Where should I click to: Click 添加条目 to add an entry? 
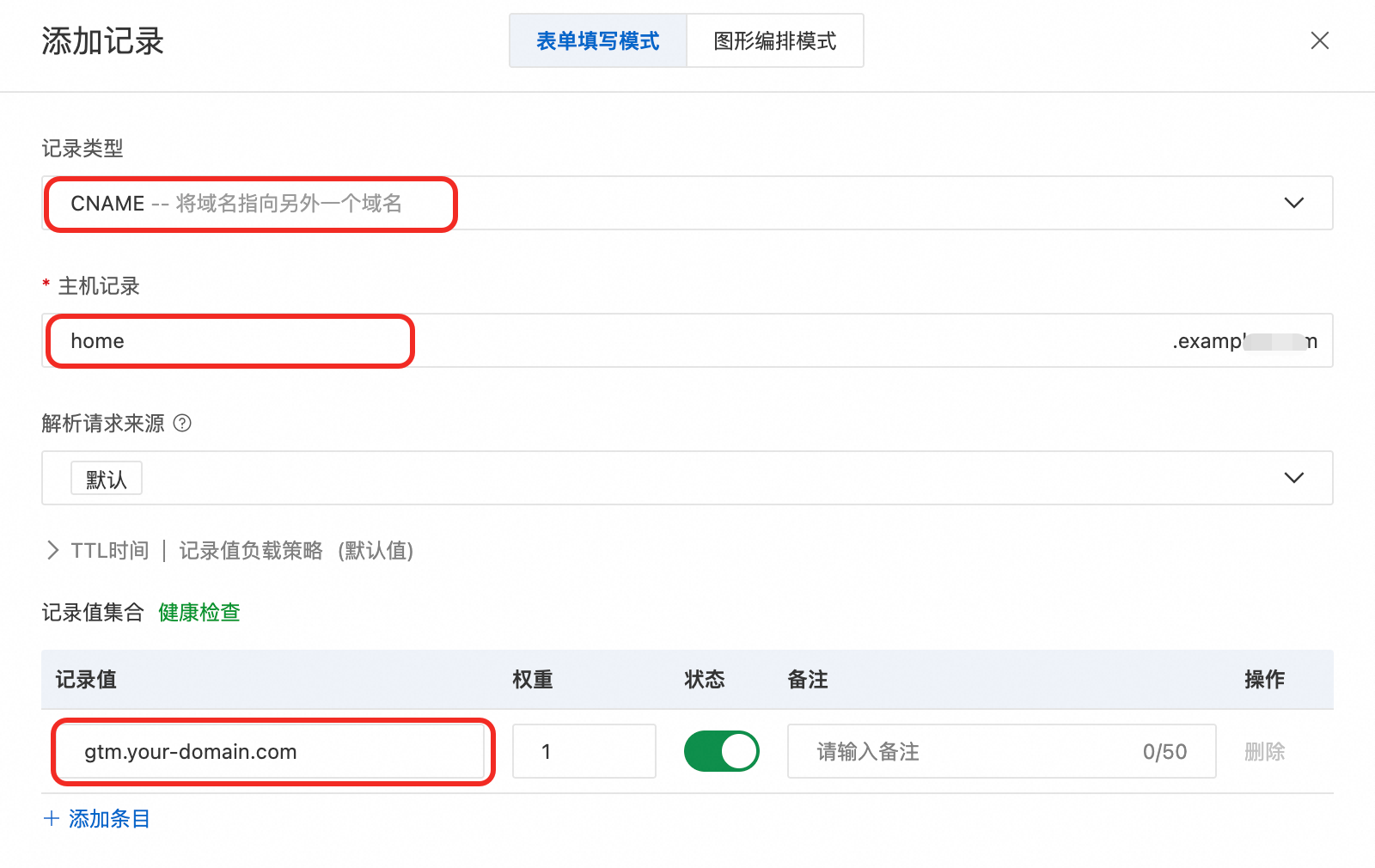point(109,818)
